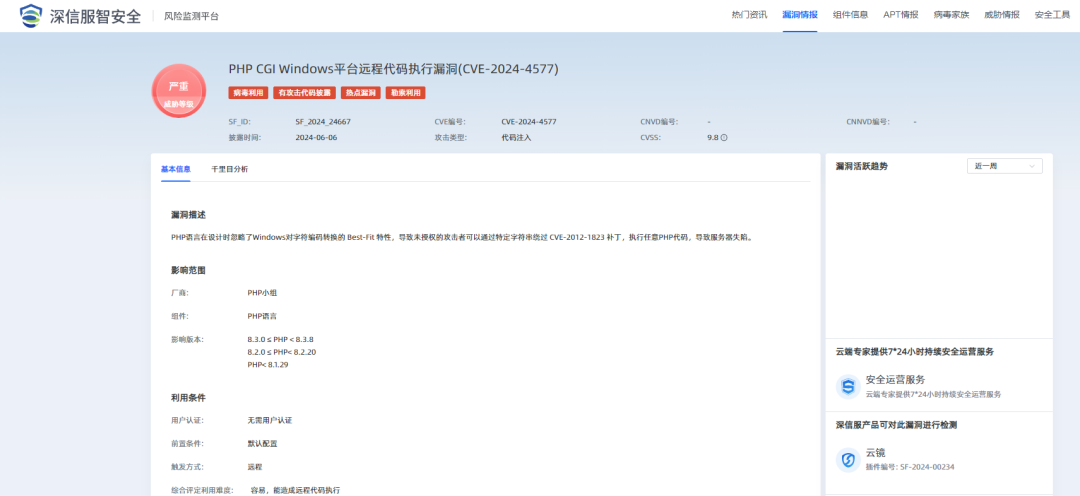Click the component value PHP语言
The image size is (1080, 496).
[262, 316]
